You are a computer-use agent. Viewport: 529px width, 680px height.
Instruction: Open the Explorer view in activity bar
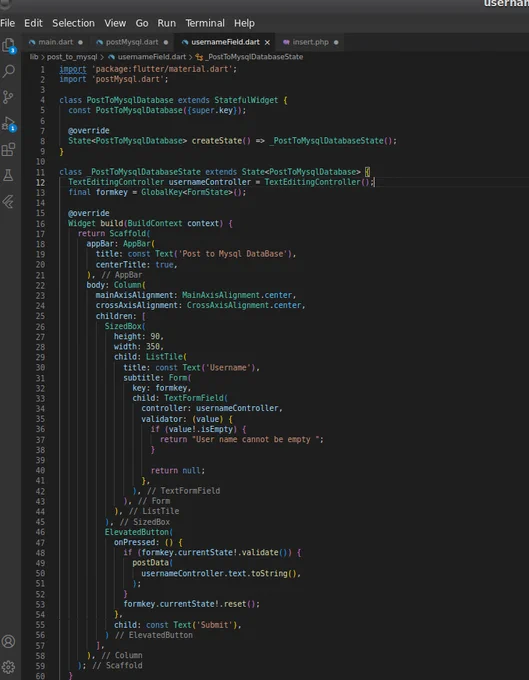pyautogui.click(x=9, y=45)
